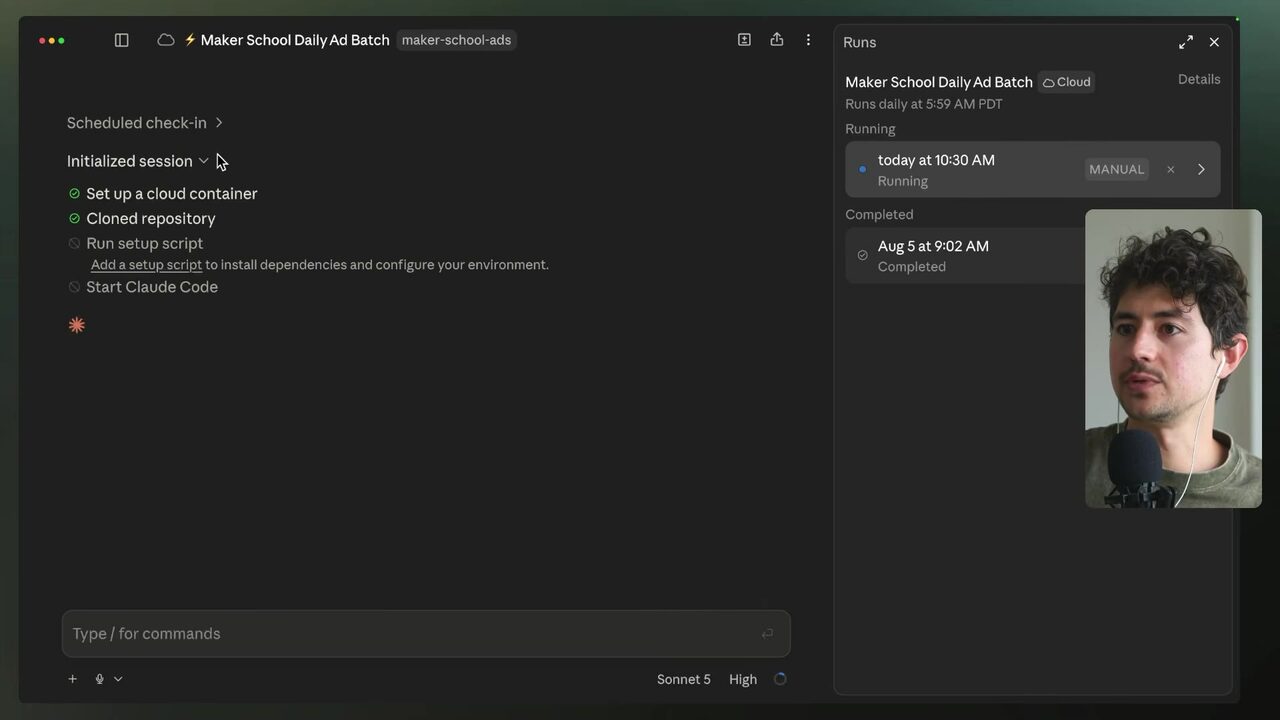Click the Start Claude Code step
The image size is (1280, 720).
click(152, 287)
